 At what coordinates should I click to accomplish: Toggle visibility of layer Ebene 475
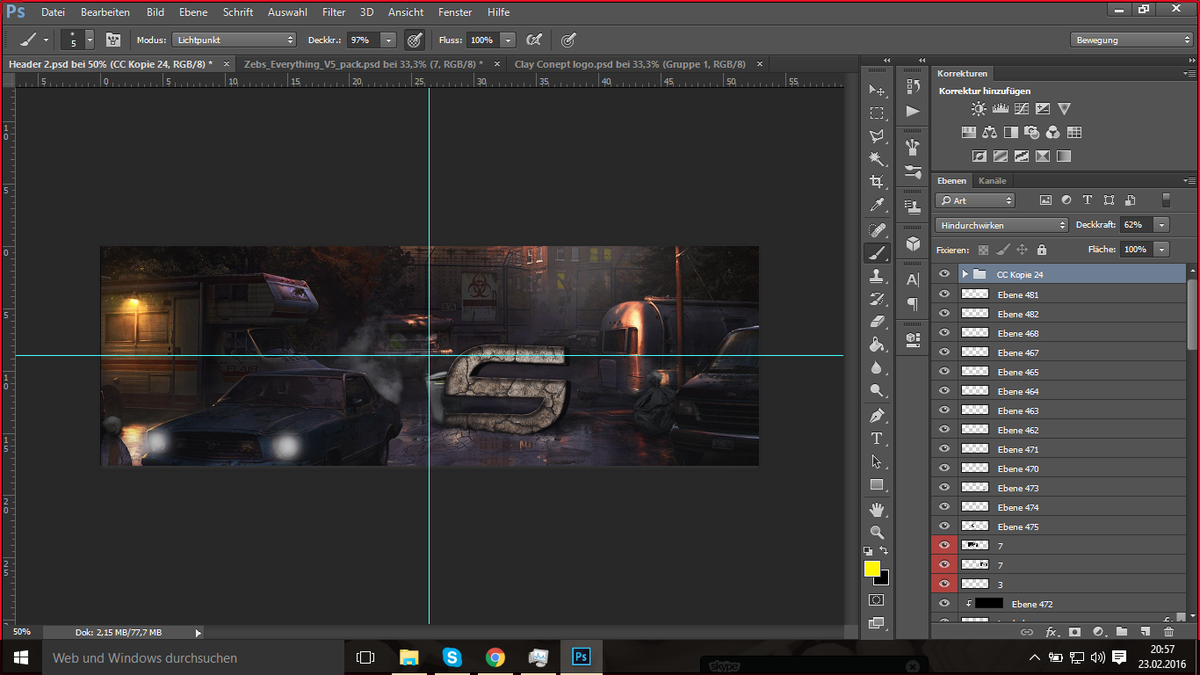coord(944,526)
